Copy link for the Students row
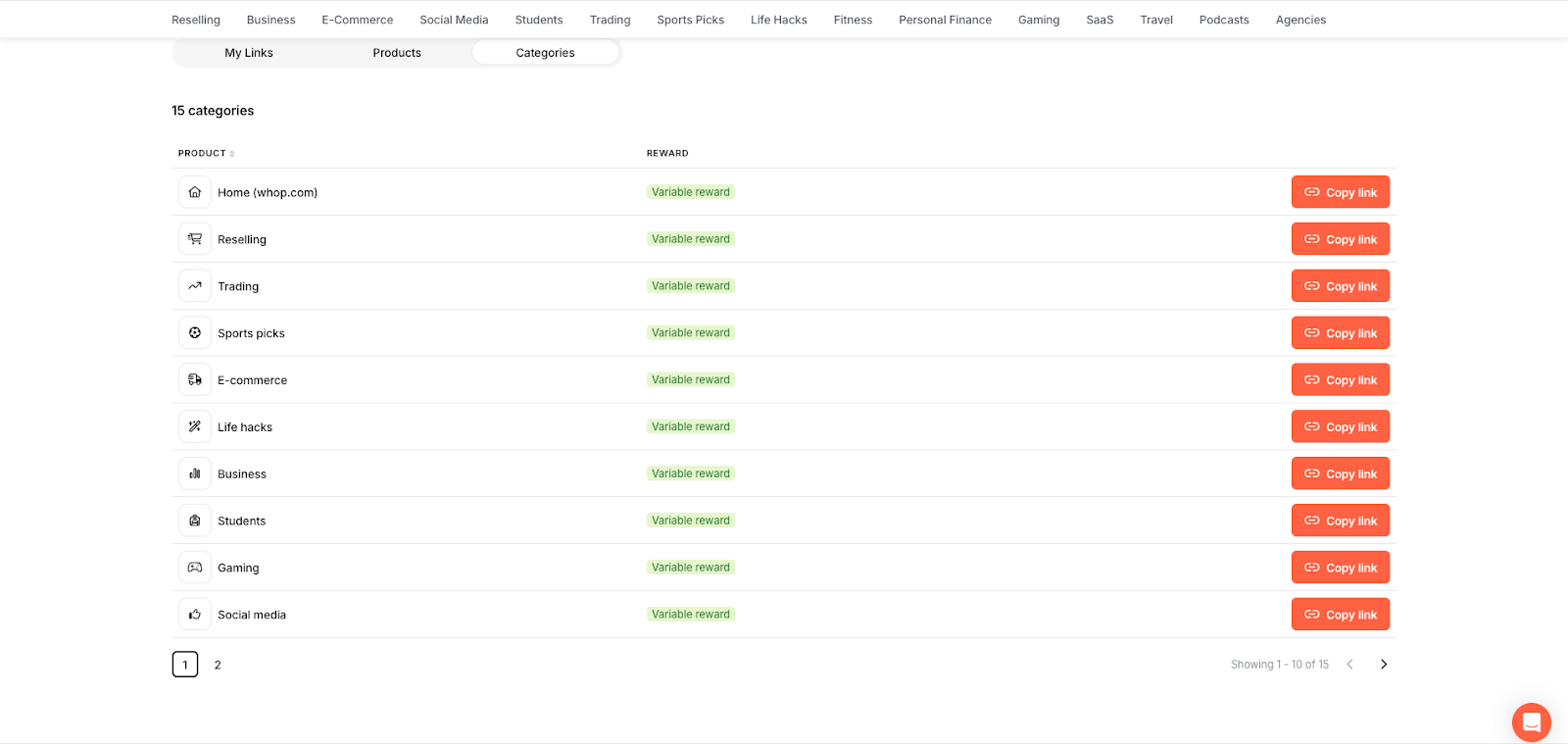Screen dimensions: 1568x744 (x=1341, y=521)
